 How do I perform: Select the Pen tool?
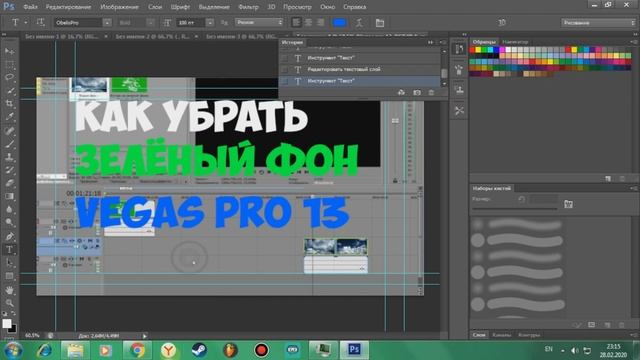9,236
